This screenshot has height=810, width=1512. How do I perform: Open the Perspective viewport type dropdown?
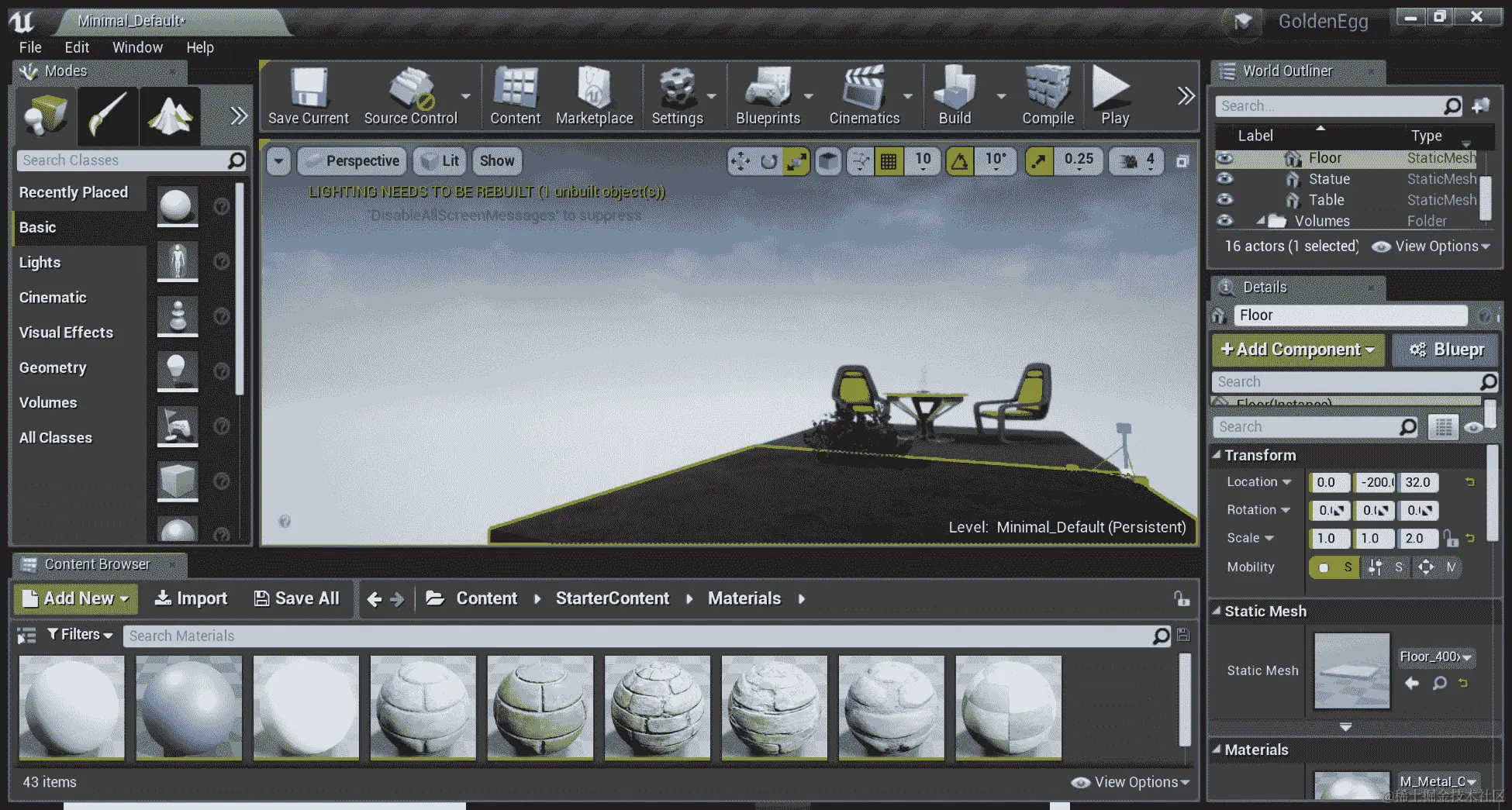(x=352, y=161)
